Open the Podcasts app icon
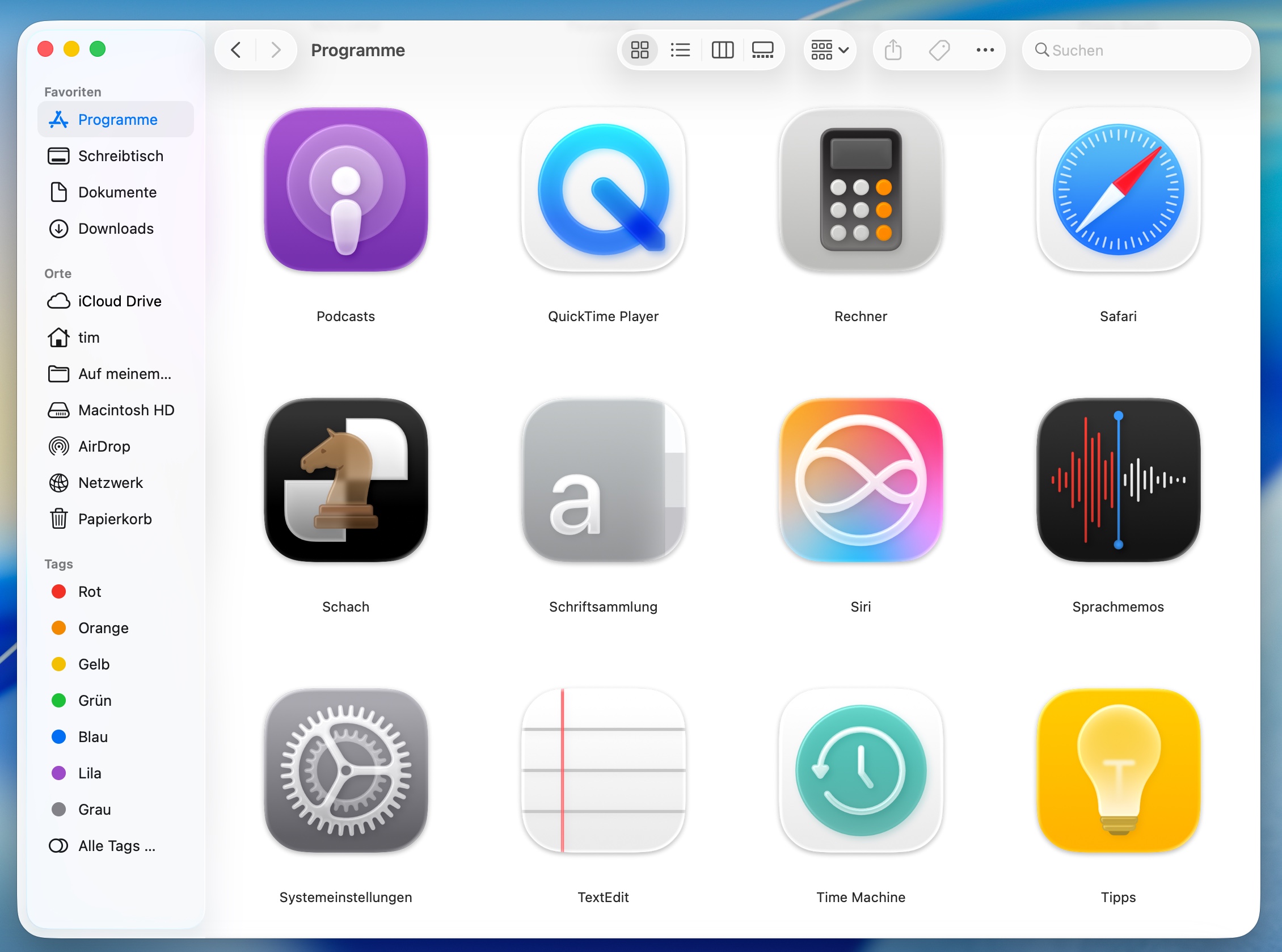This screenshot has width=1282, height=952. [345, 189]
